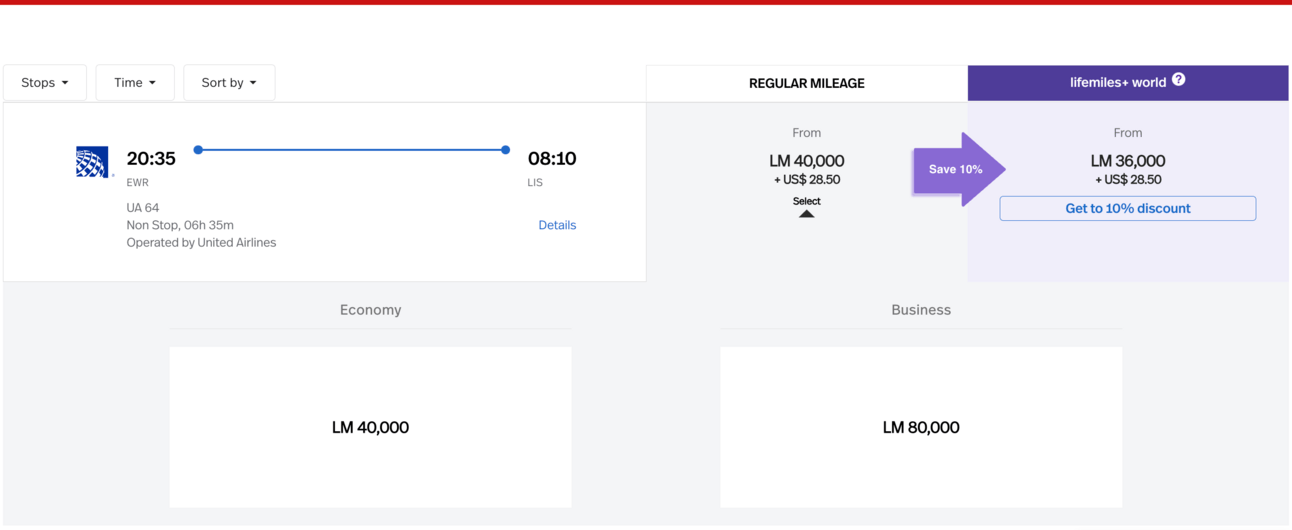Viewport: 1292px width, 530px height.
Task: Choose the Economy LM 40,000 fare card
Action: (x=371, y=427)
